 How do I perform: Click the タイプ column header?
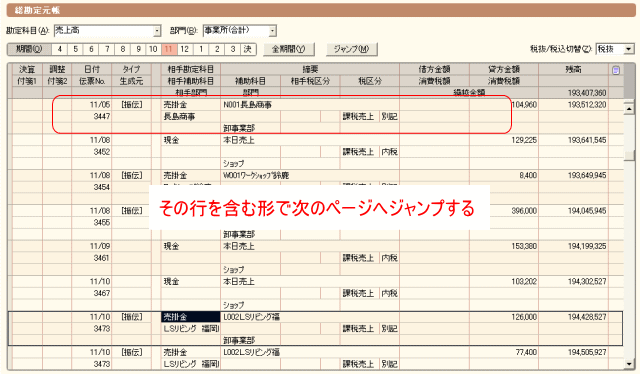tap(131, 69)
